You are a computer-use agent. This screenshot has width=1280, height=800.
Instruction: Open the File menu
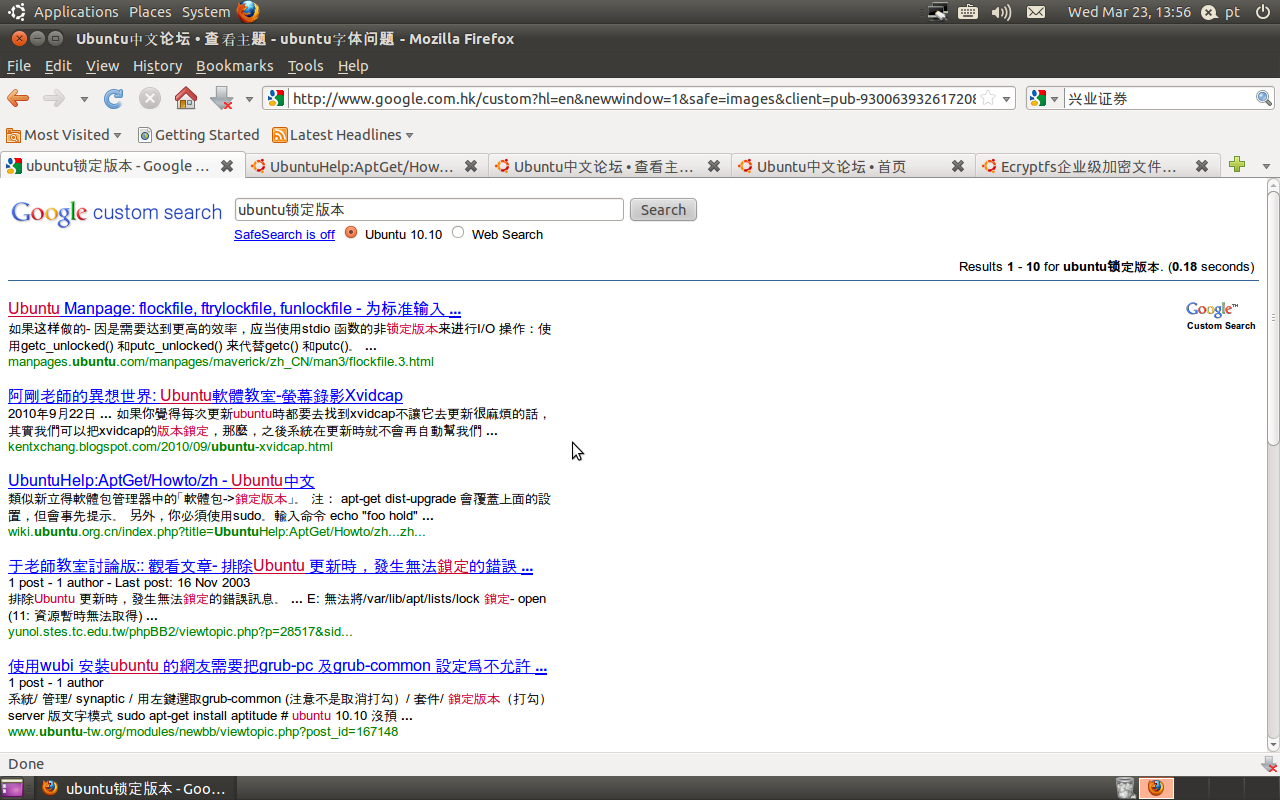coord(19,65)
